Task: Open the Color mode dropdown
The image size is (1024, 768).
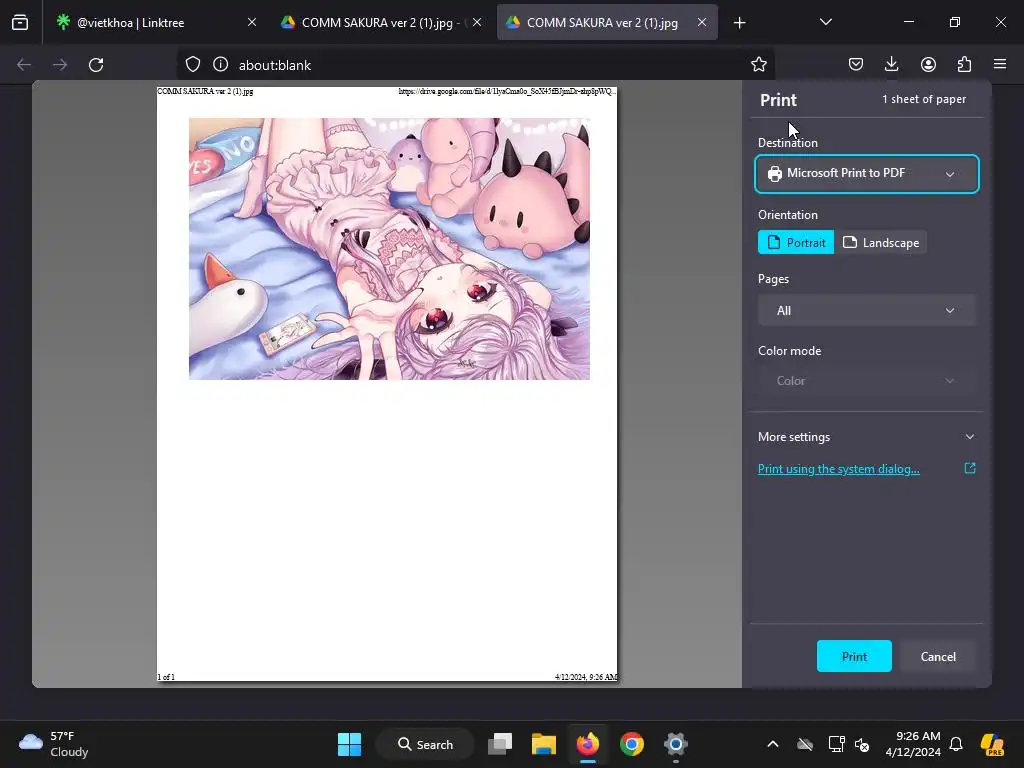Action: 867,381
